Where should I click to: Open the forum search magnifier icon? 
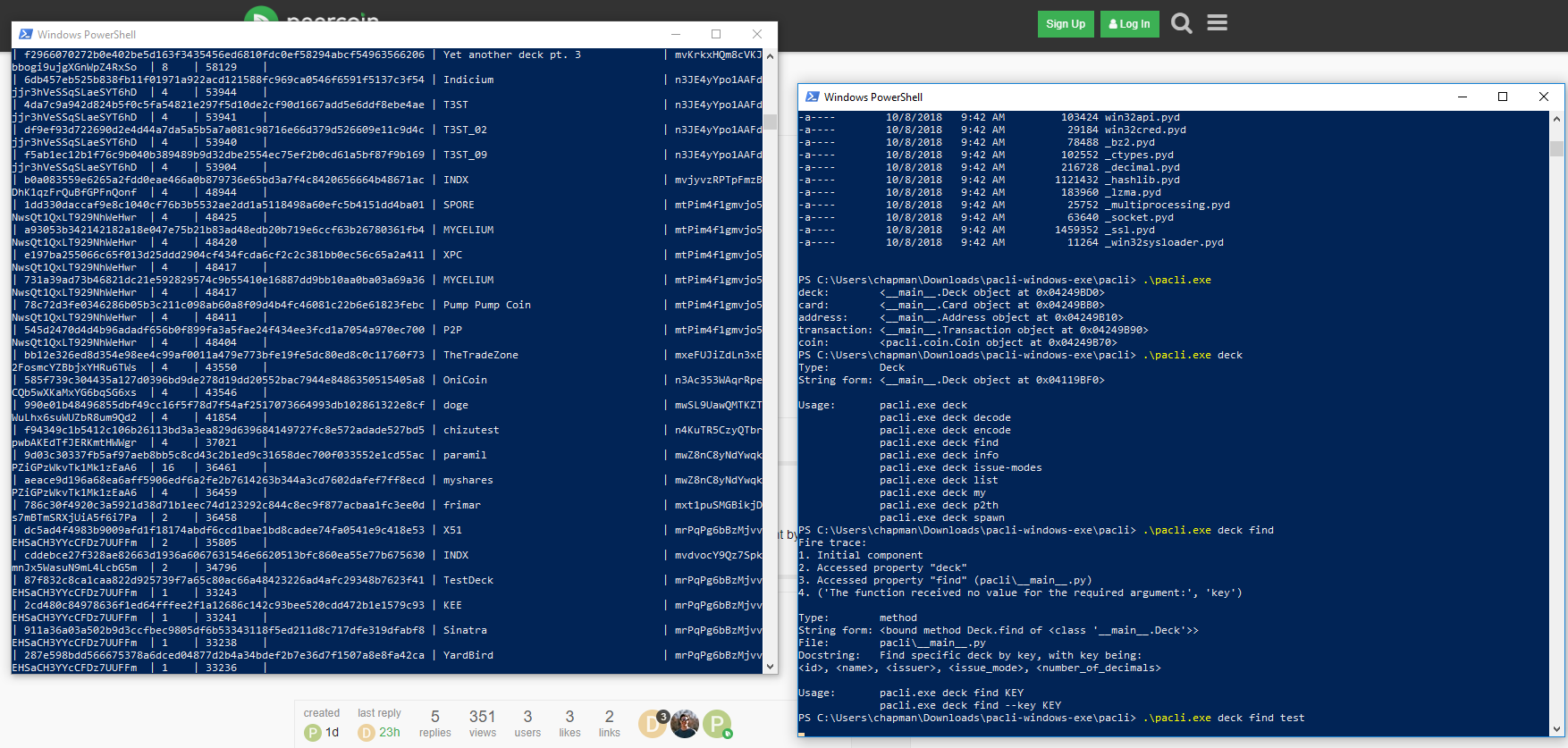pos(1181,23)
